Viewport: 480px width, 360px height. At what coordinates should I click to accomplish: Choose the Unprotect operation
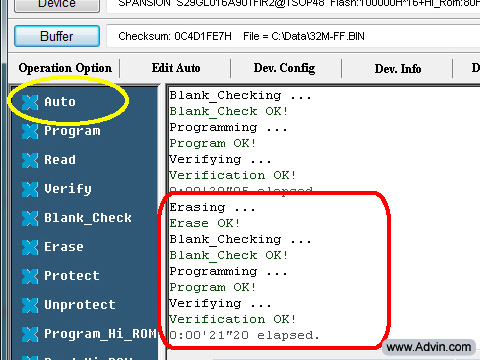[x=80, y=305]
